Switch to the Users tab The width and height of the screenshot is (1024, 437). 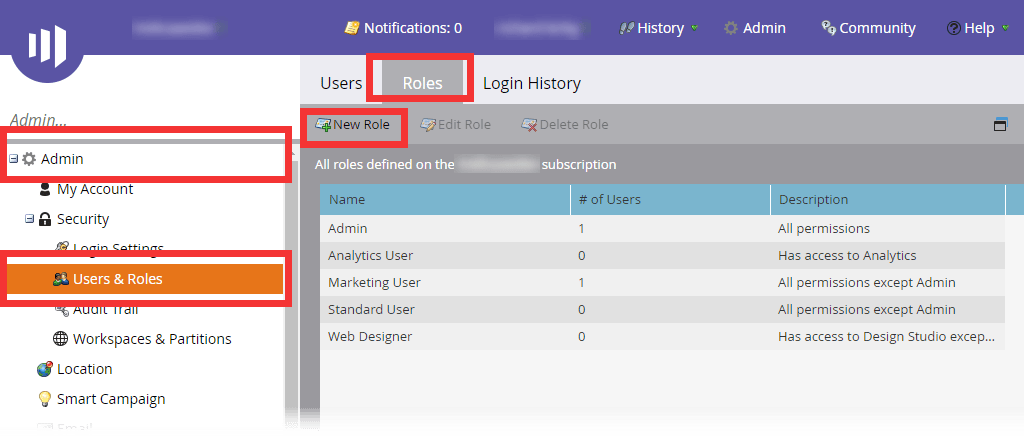[x=341, y=83]
